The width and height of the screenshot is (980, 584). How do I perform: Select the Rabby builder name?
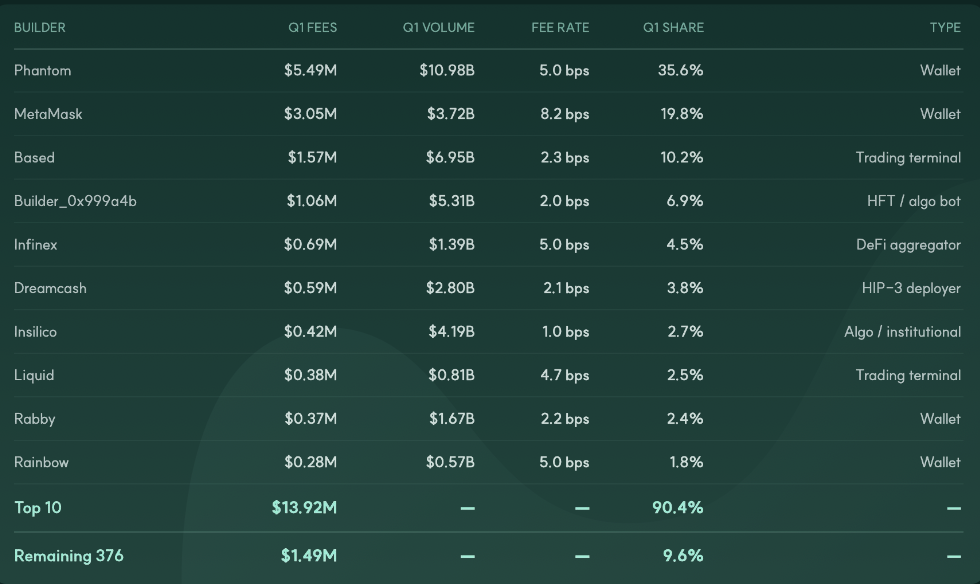[34, 419]
